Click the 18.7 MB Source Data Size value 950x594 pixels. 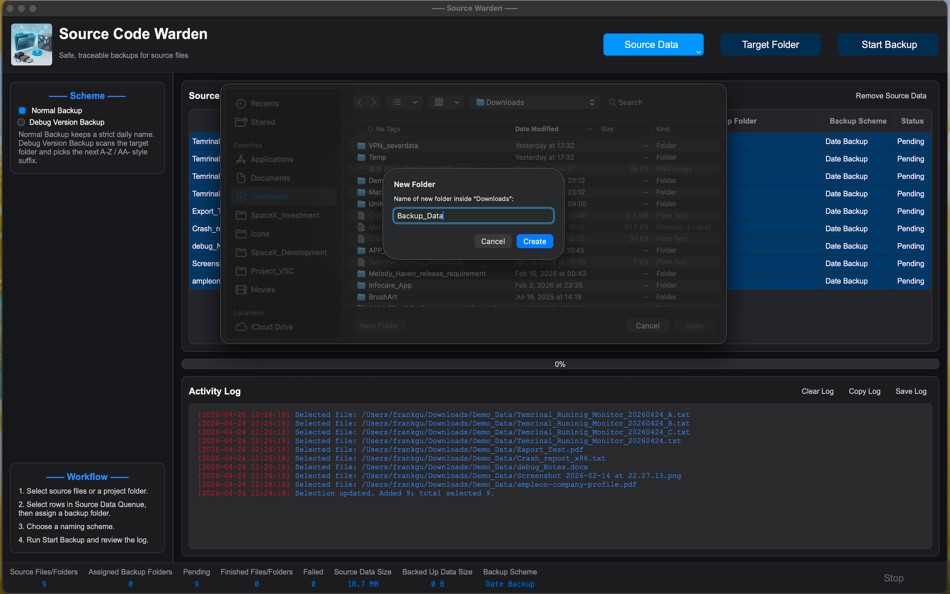click(x=362, y=584)
